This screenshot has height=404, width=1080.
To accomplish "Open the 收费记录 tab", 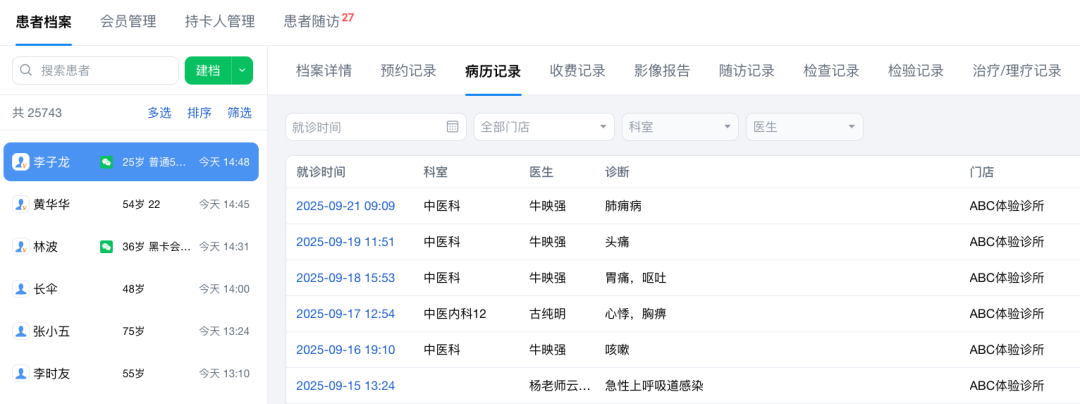I will pos(577,71).
